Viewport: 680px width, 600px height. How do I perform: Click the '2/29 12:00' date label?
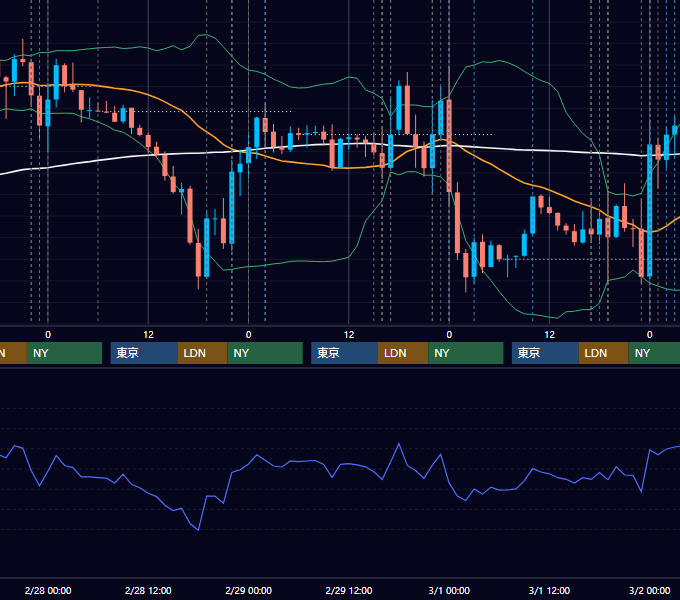(x=349, y=590)
